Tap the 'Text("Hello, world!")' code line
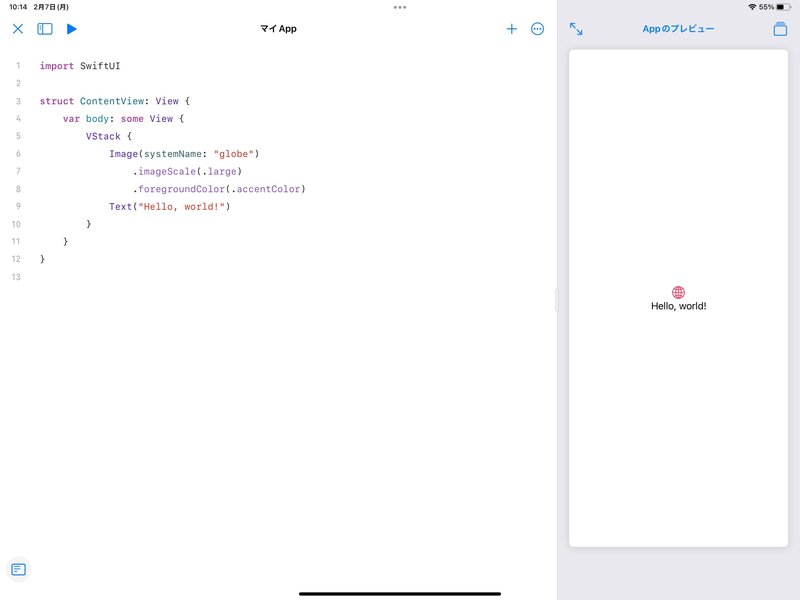 pyautogui.click(x=169, y=207)
